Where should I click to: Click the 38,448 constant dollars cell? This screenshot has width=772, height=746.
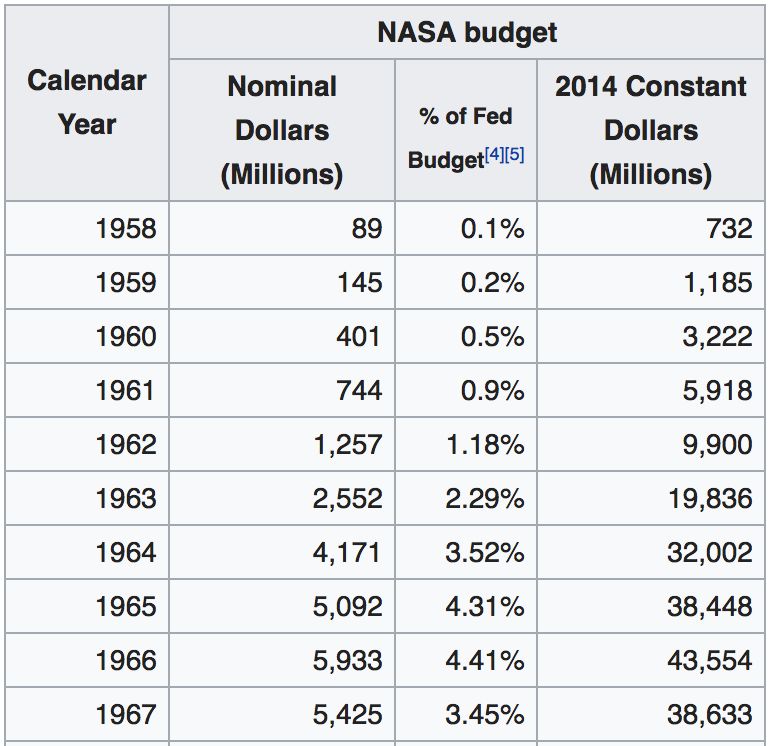click(x=710, y=606)
